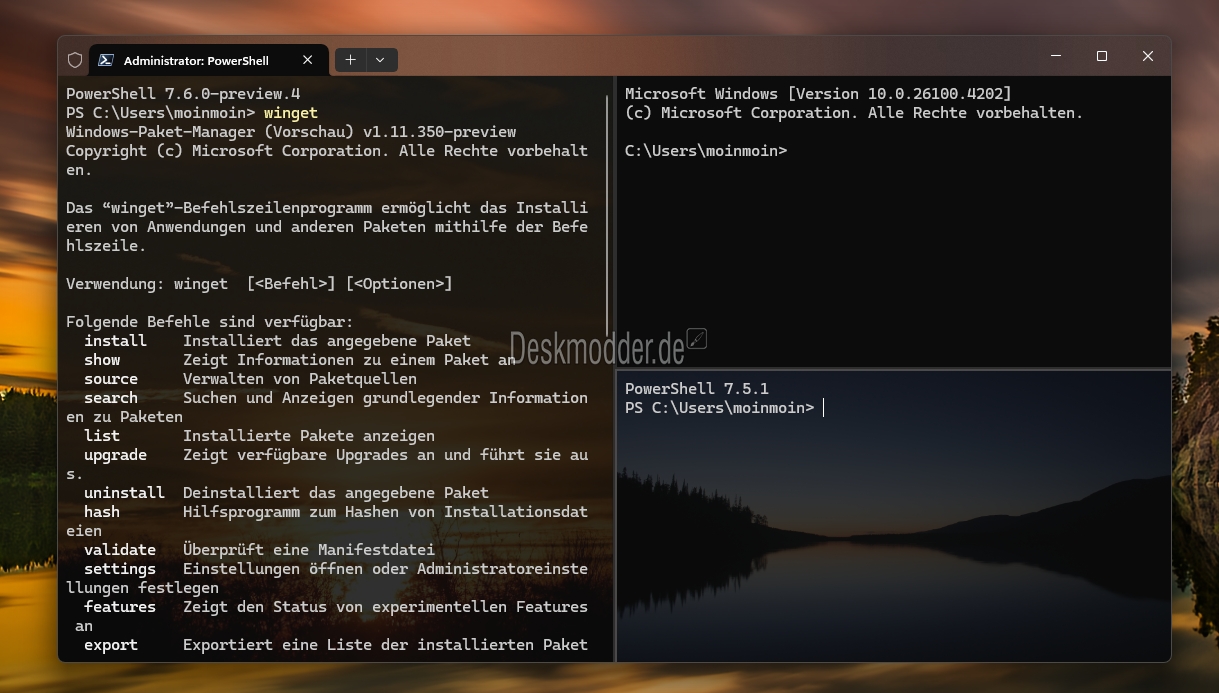Click the 'list' command name
1219x693 pixels.
[x=102, y=436]
